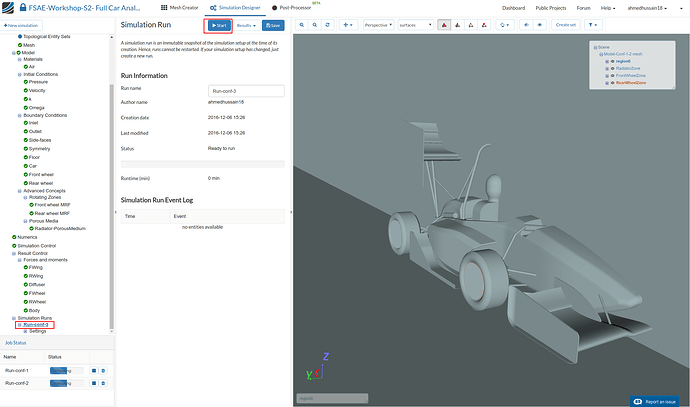Open the surfaces display dropdown

(x=414, y=24)
